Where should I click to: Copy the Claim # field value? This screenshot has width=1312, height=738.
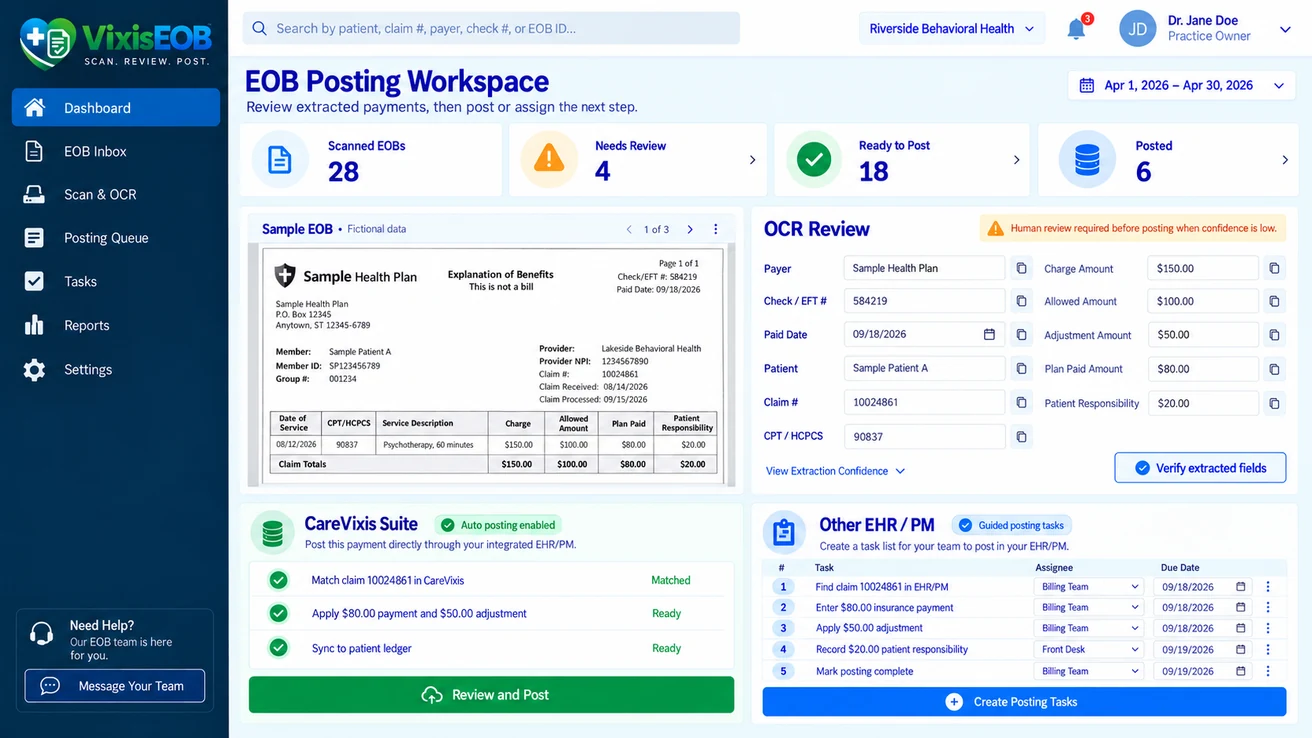(1021, 402)
